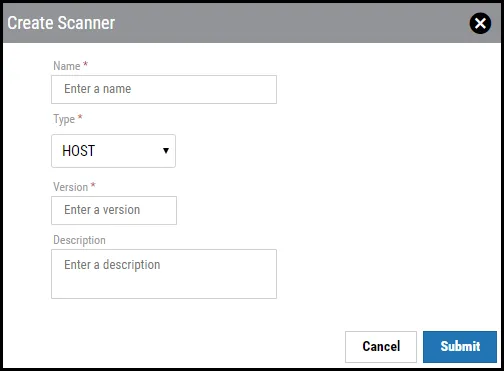
Task: Click the Type field label
Action: [x=64, y=119]
